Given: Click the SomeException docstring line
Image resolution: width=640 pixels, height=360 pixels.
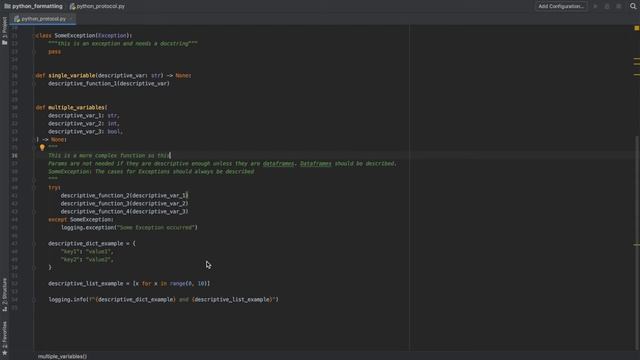Looking at the screenshot, I should click(x=122, y=44).
